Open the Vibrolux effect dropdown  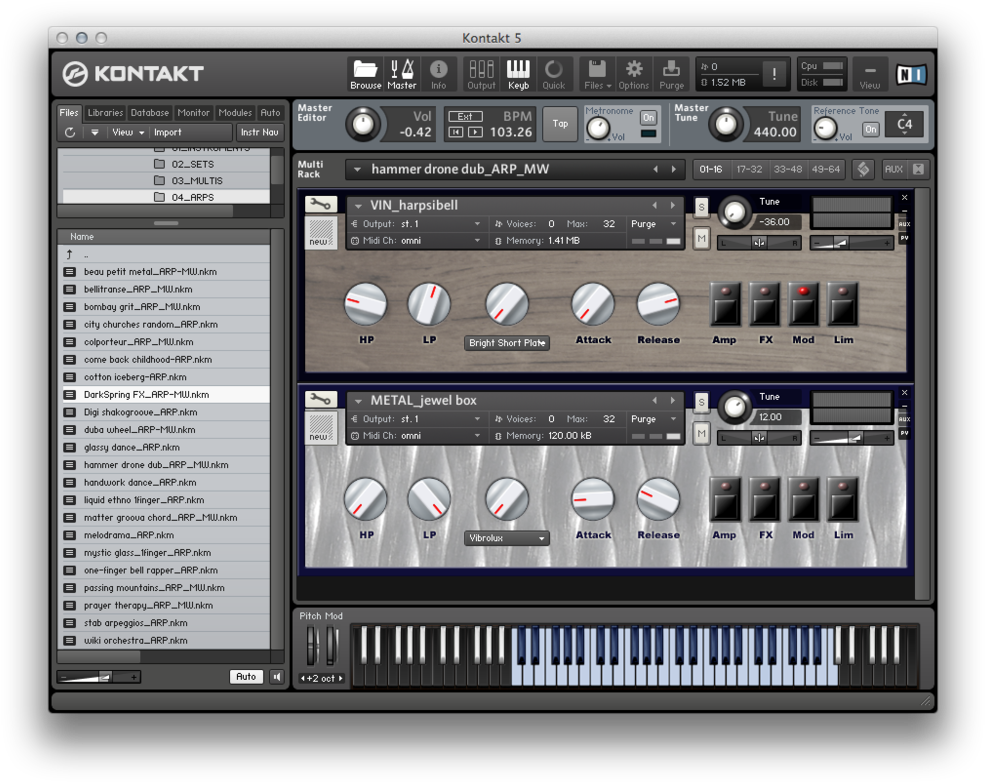click(507, 538)
